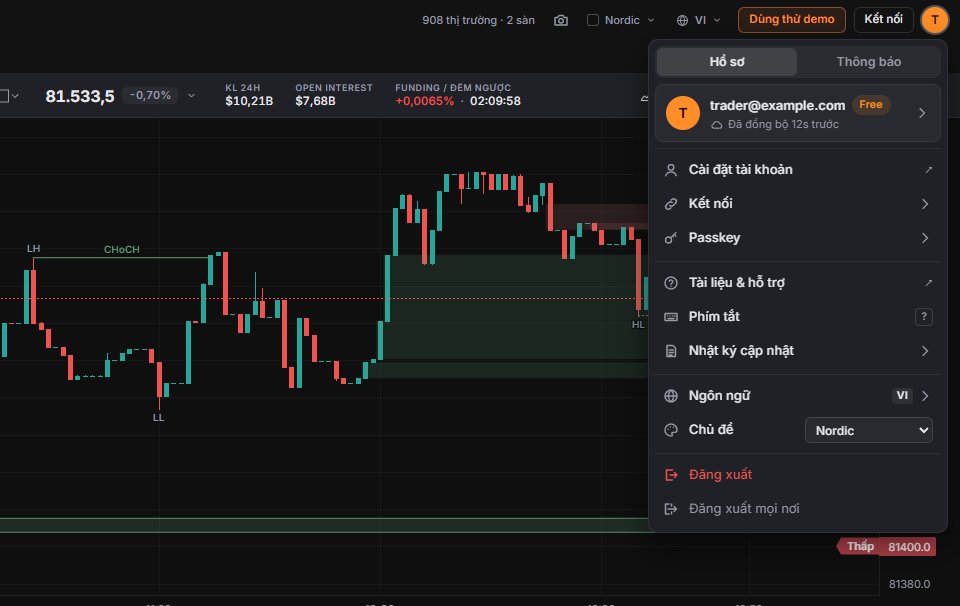Switch to the Thông báo tab
This screenshot has width=960, height=606.
[x=868, y=62]
